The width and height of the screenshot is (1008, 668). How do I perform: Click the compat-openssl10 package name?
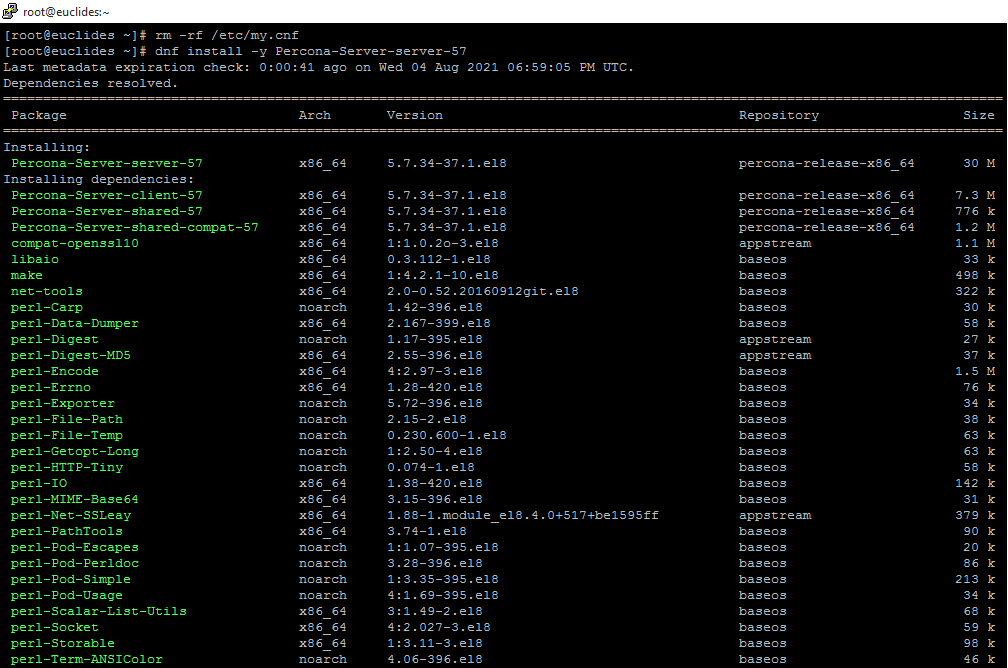(x=75, y=243)
